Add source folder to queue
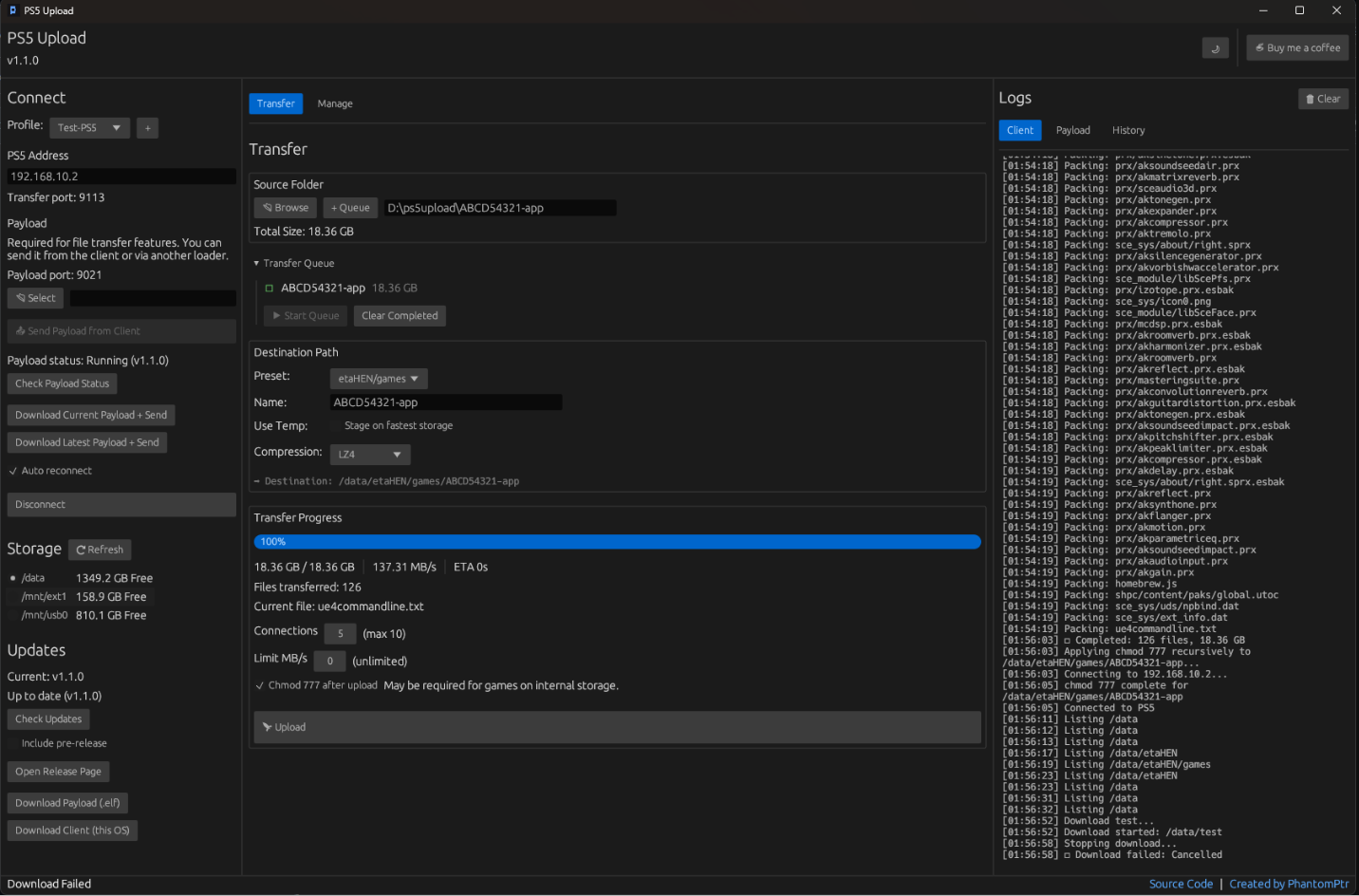This screenshot has height=896, width=1359. coord(350,208)
